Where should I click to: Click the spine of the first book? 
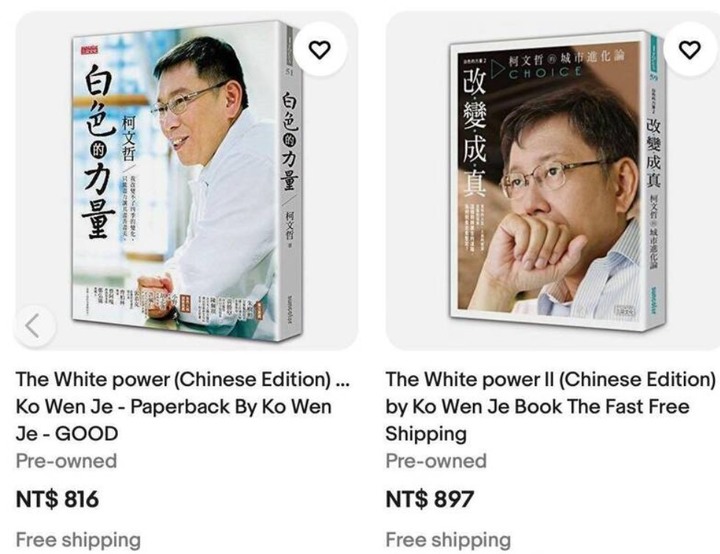tap(291, 181)
